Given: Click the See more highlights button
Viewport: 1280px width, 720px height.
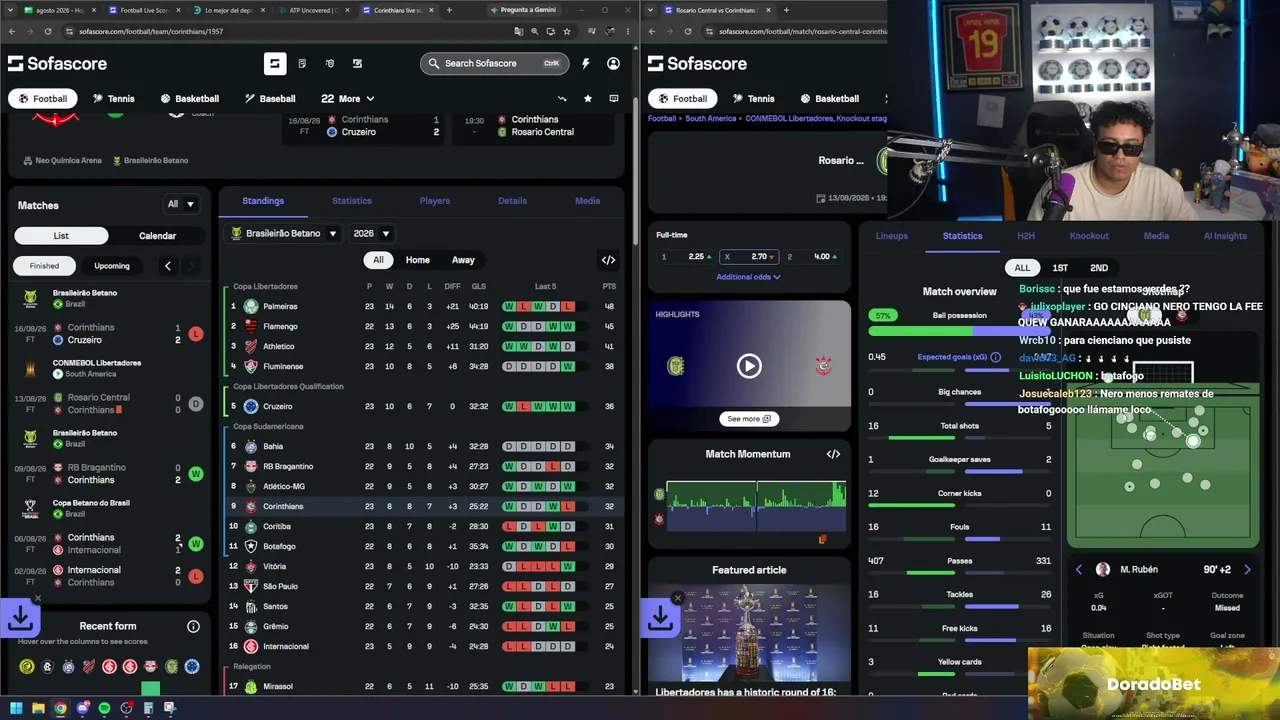Looking at the screenshot, I should 749,419.
